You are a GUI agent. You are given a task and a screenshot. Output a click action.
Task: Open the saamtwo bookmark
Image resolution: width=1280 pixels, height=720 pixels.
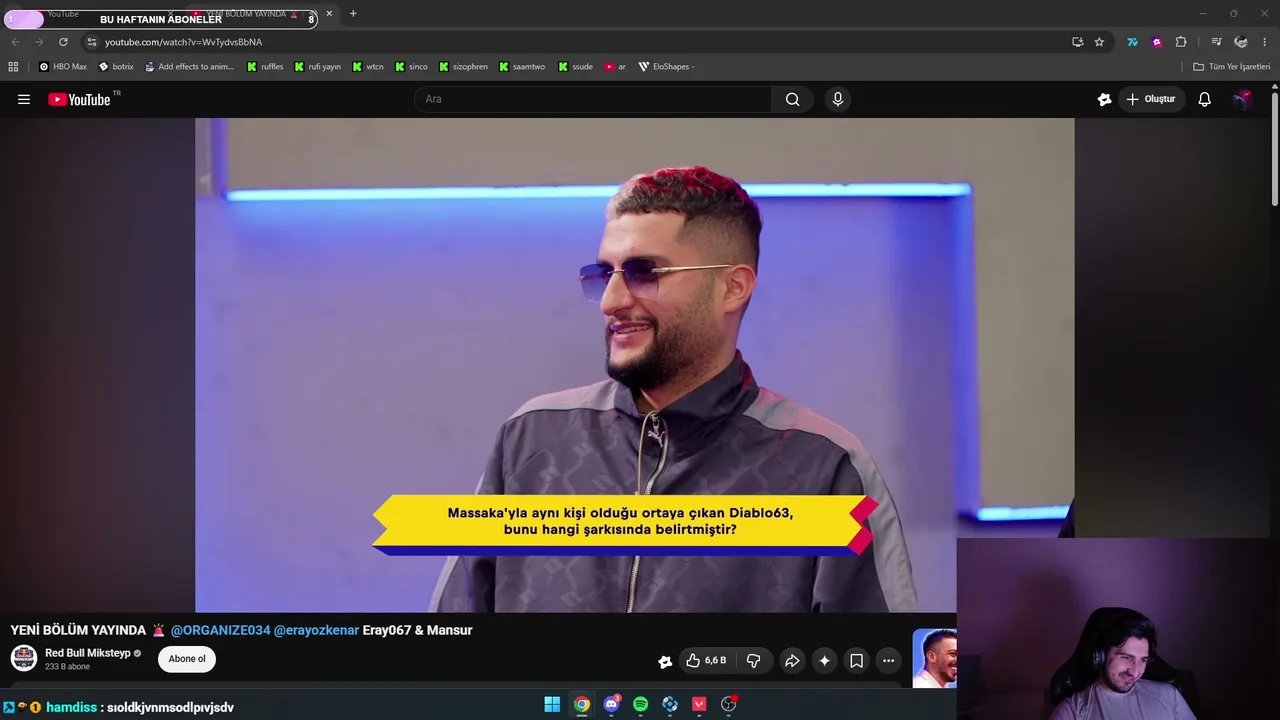(x=521, y=67)
